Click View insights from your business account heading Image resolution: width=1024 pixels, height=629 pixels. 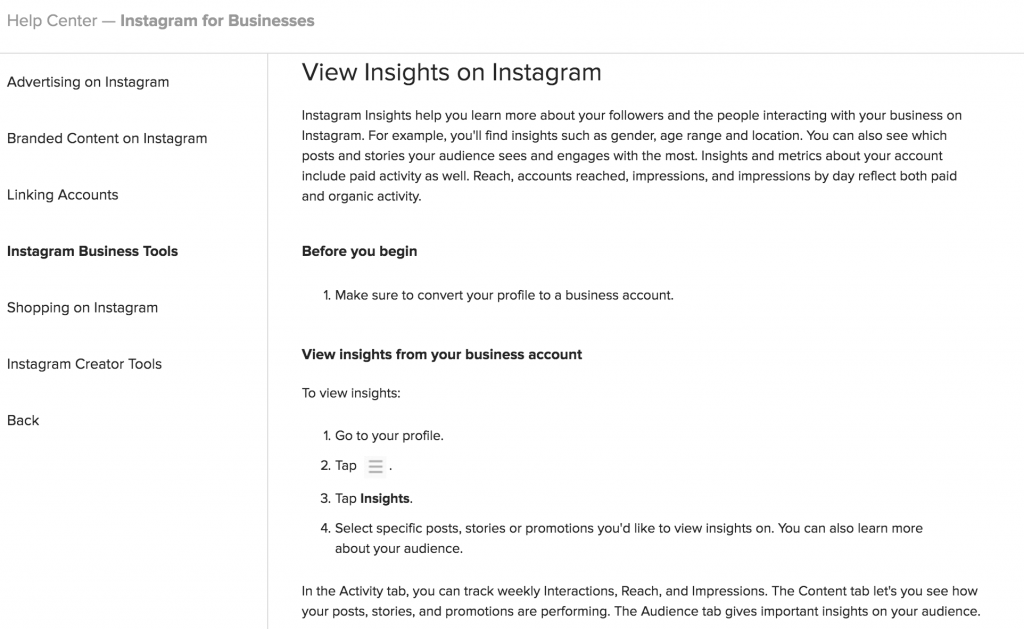pos(441,355)
